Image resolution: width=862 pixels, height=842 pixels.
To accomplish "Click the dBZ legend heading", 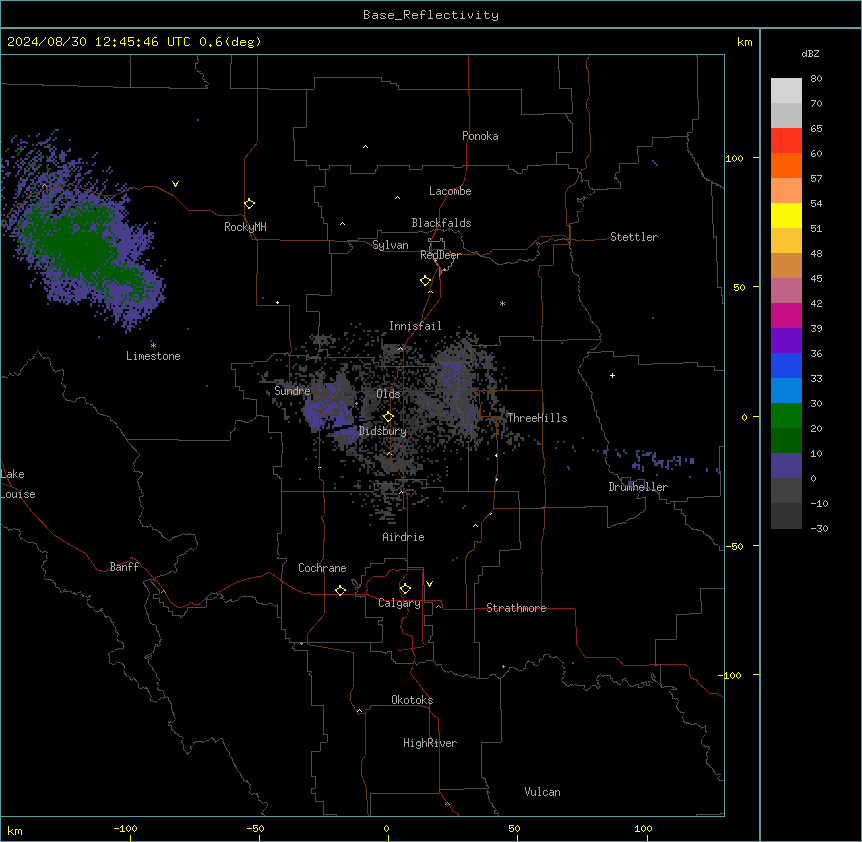I will pyautogui.click(x=810, y=53).
